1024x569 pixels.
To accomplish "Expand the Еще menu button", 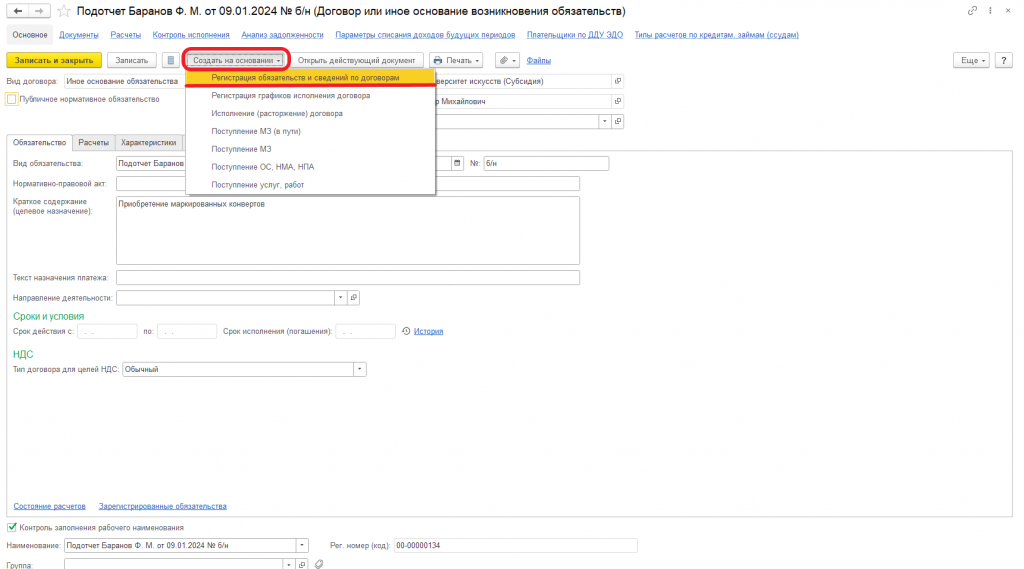I will 971,60.
